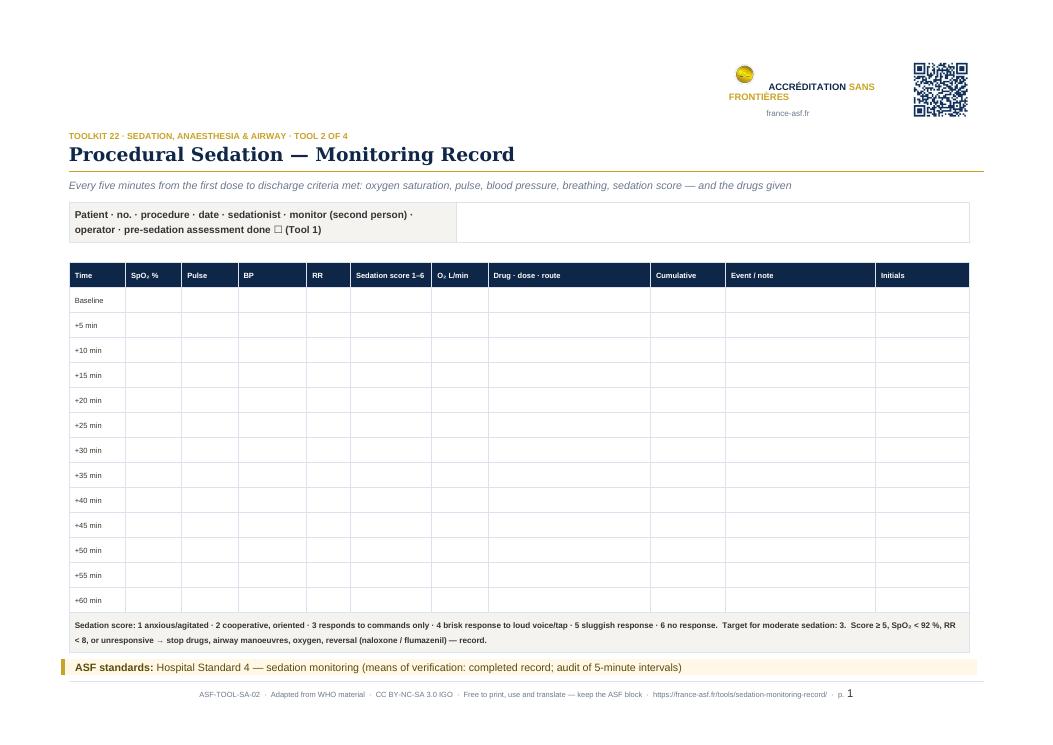This screenshot has height=745, width=1053.
Task: Click the +60 min Initials cell
Action: click(x=922, y=601)
